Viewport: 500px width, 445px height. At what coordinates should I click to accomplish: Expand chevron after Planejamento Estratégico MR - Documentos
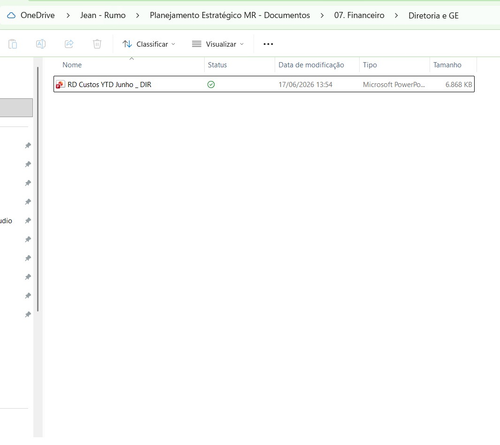[x=322, y=15]
